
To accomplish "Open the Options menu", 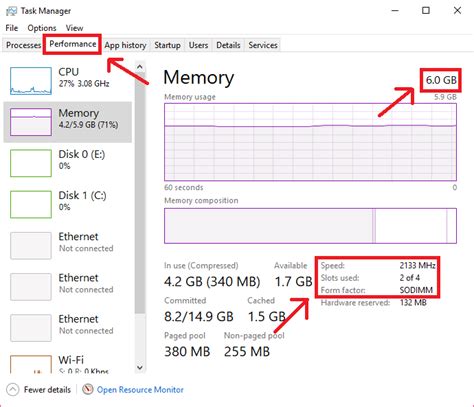I will [42, 28].
